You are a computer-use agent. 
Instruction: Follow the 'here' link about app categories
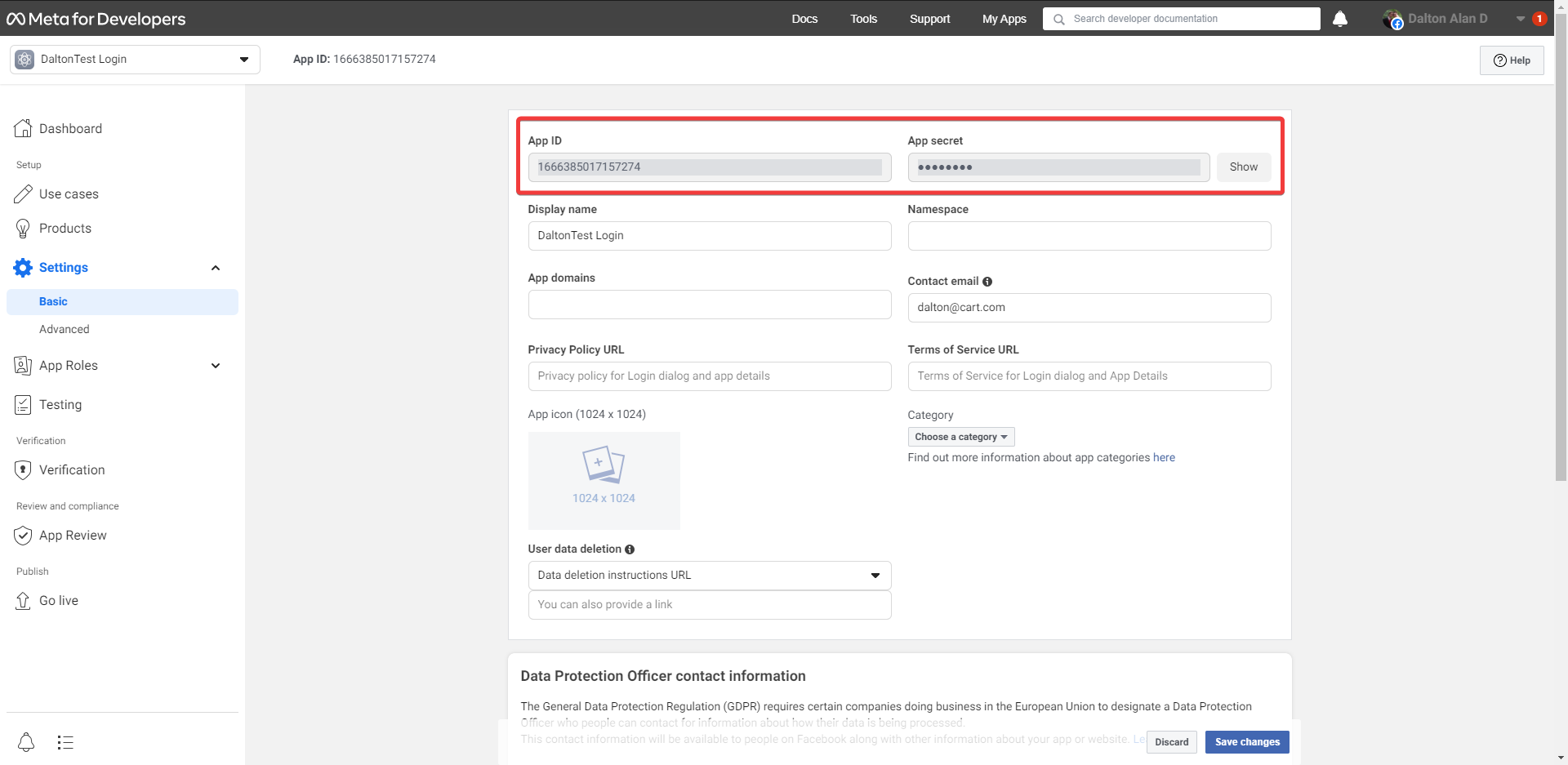pos(1164,458)
